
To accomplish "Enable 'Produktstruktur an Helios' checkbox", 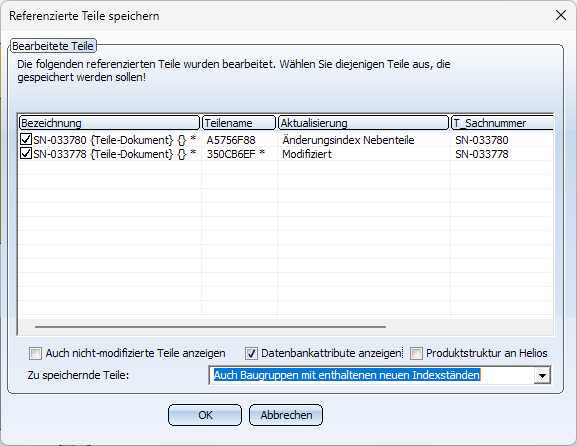I will 416,354.
